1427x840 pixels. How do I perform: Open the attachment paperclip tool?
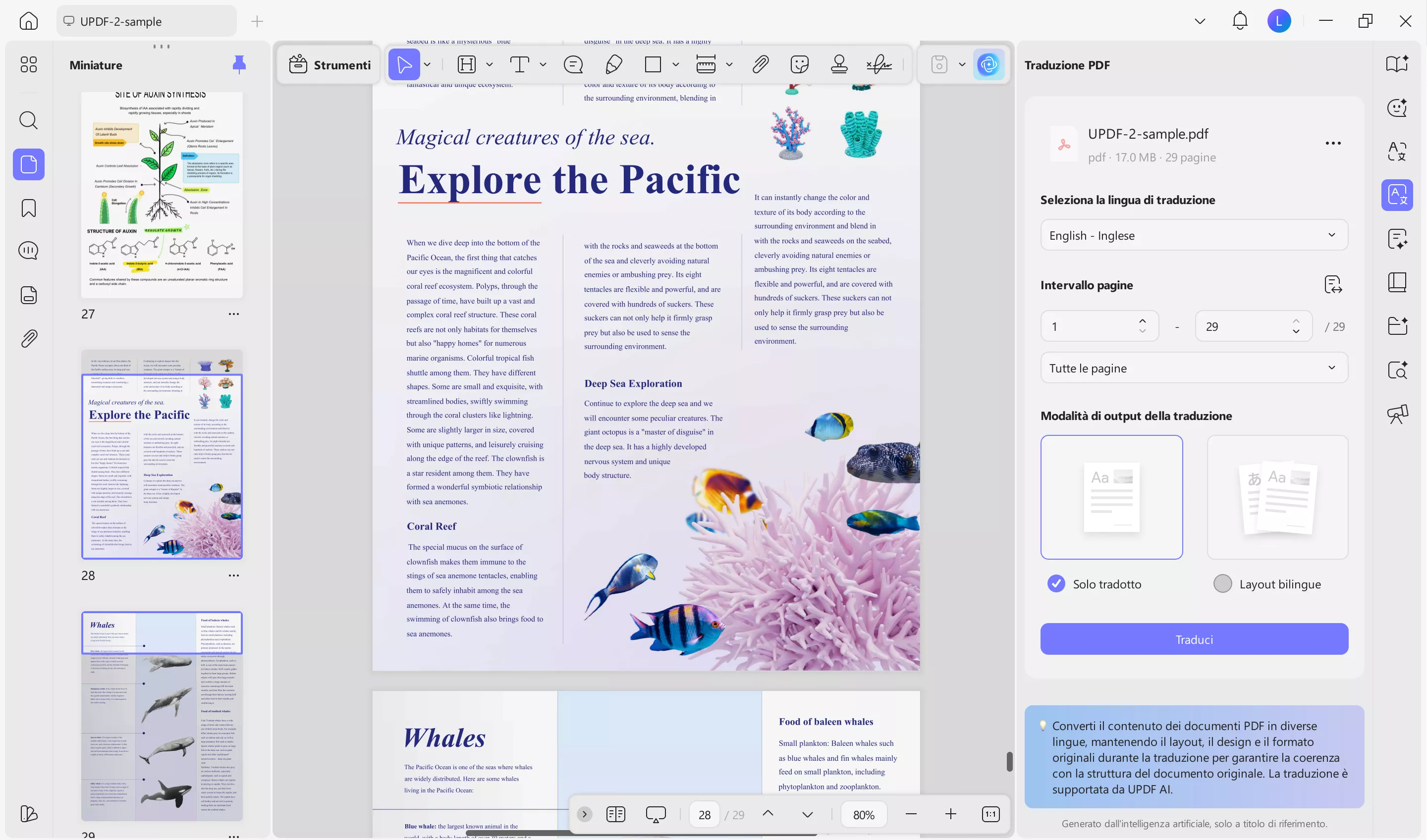pyautogui.click(x=761, y=64)
